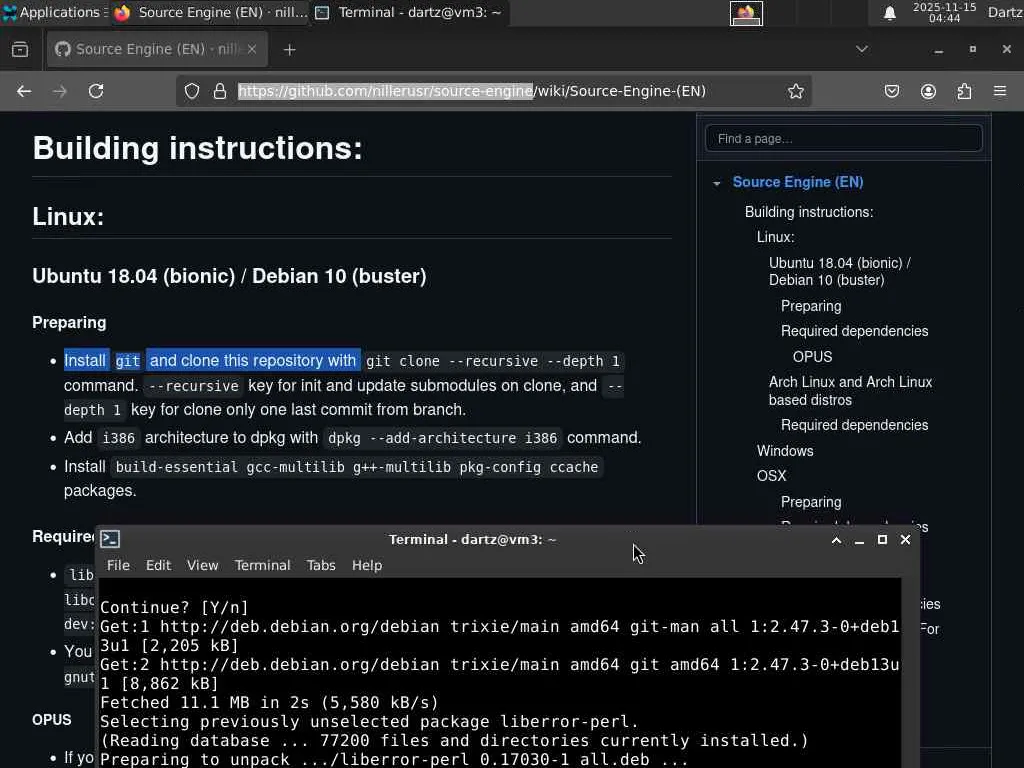Go back to the previous page
This screenshot has width=1024, height=768.
24,91
